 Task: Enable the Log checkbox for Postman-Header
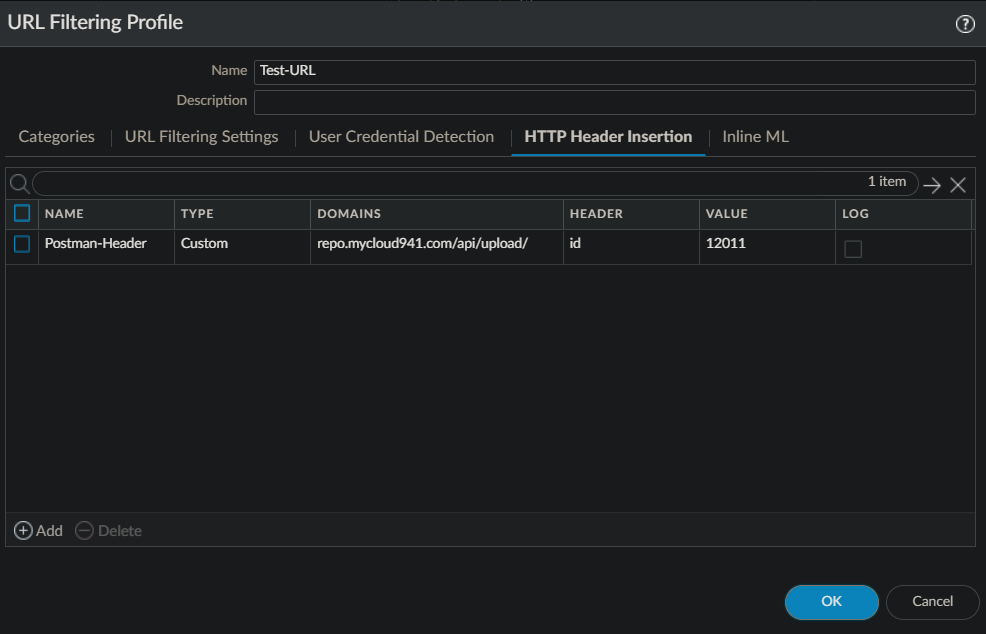click(853, 249)
